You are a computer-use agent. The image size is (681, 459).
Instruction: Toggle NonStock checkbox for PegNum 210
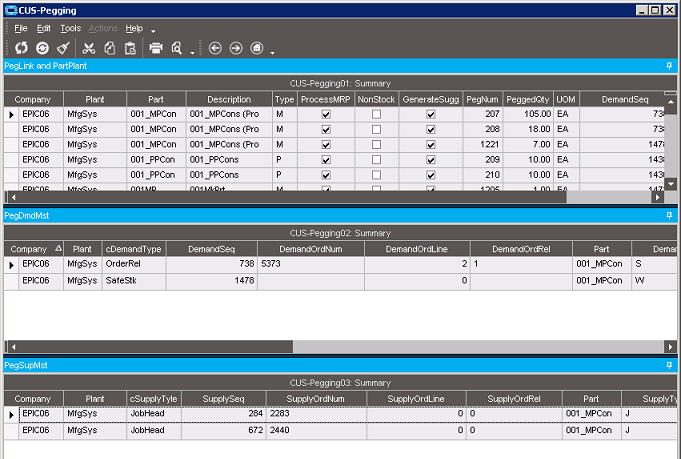[377, 175]
